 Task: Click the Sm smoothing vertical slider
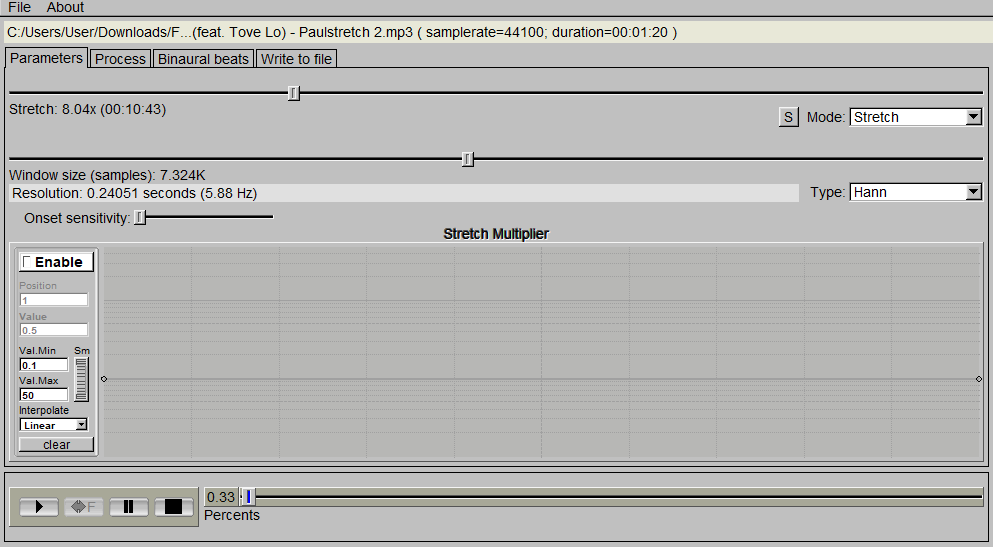tap(81, 379)
